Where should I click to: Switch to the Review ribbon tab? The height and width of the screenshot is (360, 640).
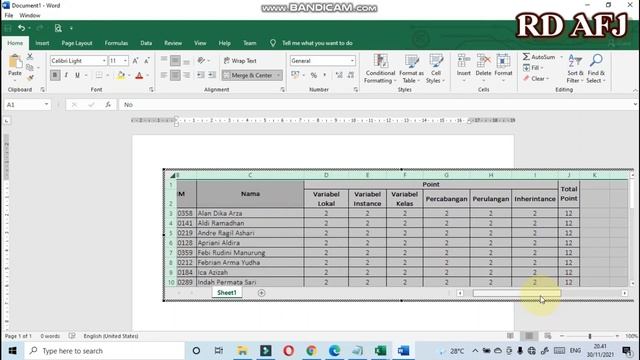[x=173, y=43]
